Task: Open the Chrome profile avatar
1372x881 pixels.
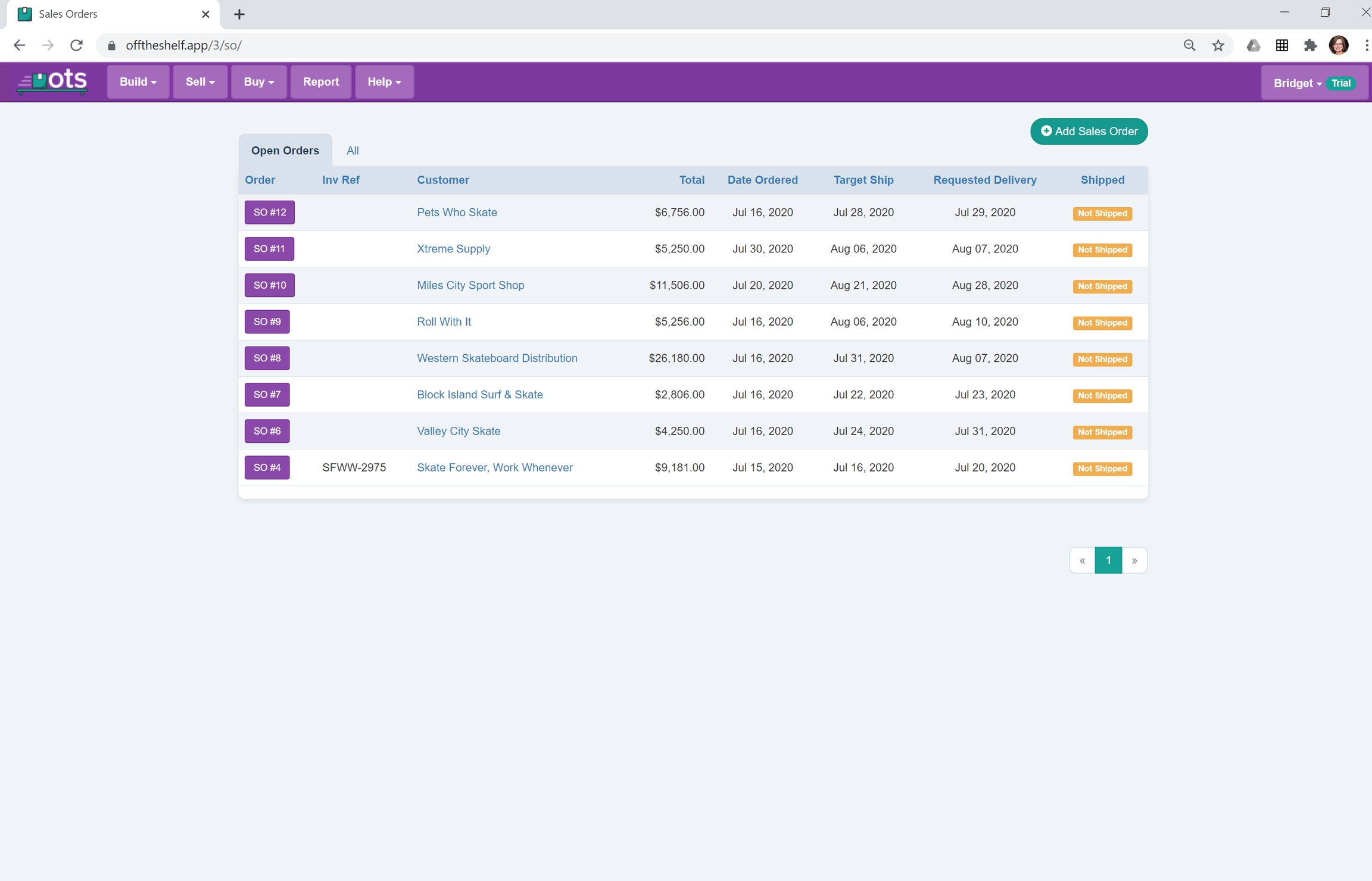Action: [x=1338, y=45]
